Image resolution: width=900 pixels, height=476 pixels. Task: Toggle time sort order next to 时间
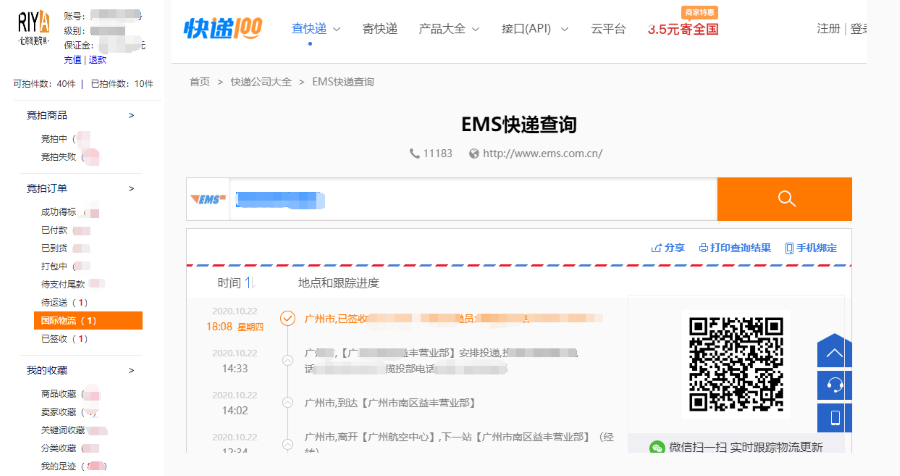250,283
